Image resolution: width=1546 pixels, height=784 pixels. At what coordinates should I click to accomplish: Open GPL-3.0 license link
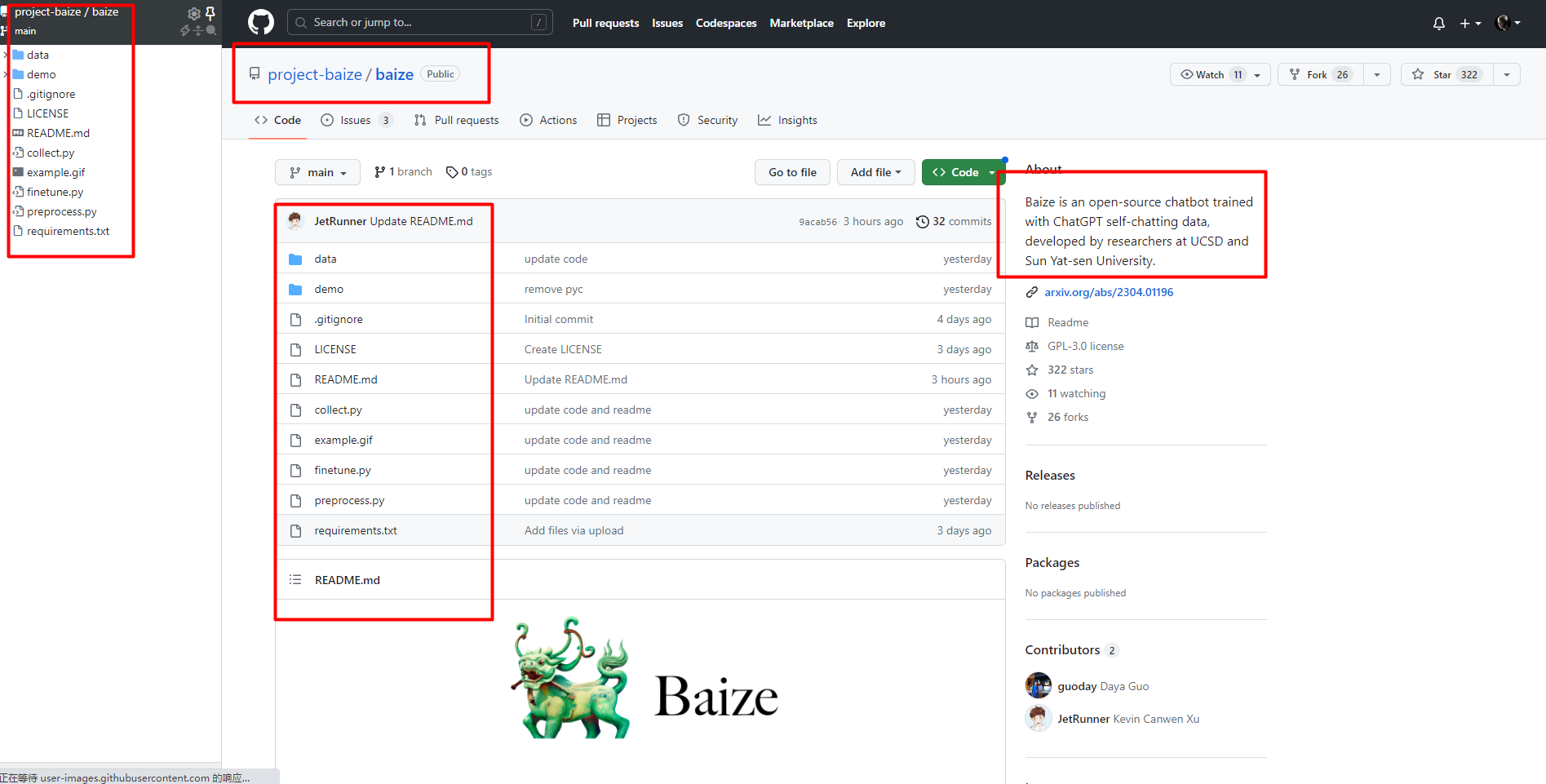[x=1086, y=346]
